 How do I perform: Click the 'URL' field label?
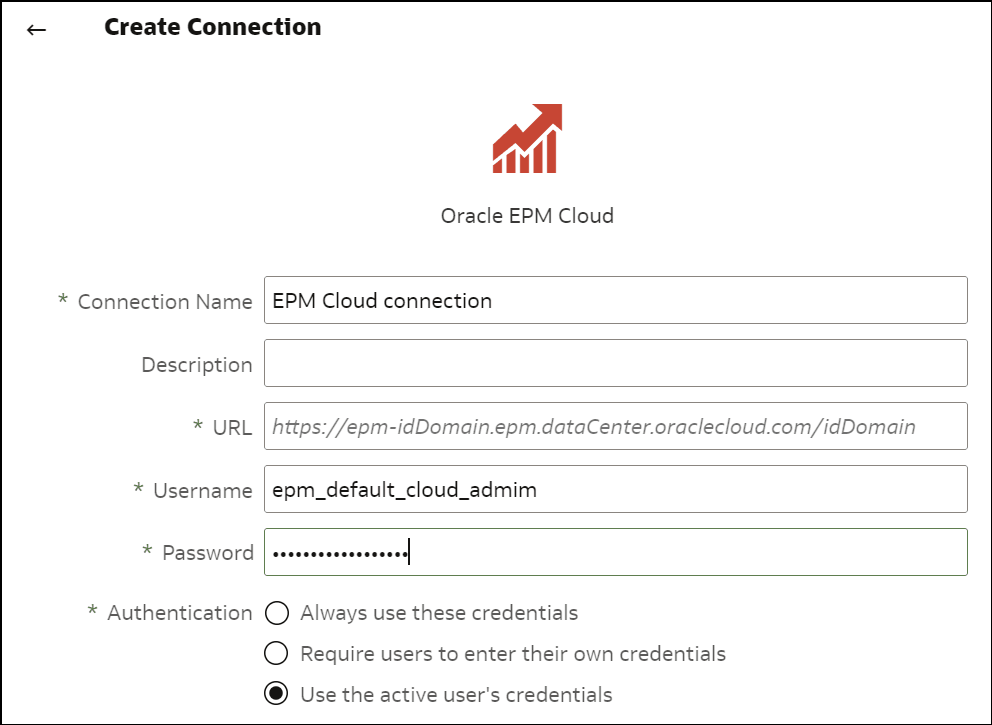tap(232, 428)
